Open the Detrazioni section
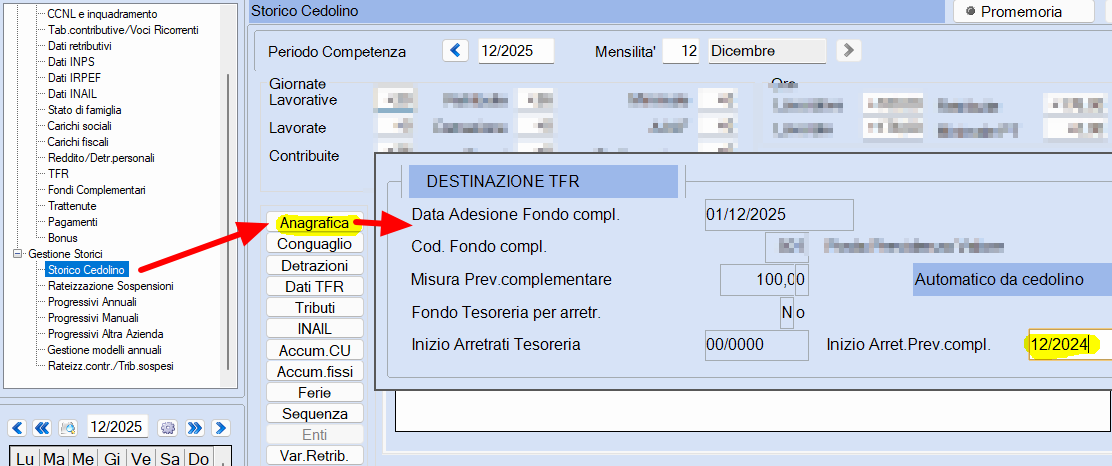 (315, 266)
